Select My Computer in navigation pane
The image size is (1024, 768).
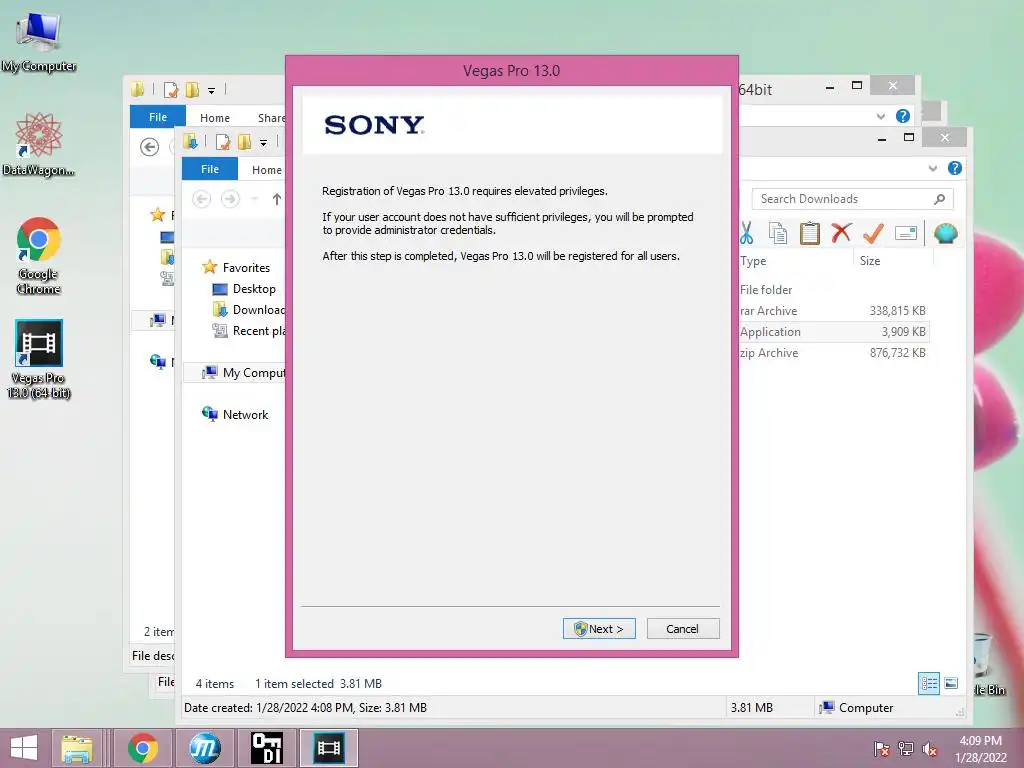(243, 372)
